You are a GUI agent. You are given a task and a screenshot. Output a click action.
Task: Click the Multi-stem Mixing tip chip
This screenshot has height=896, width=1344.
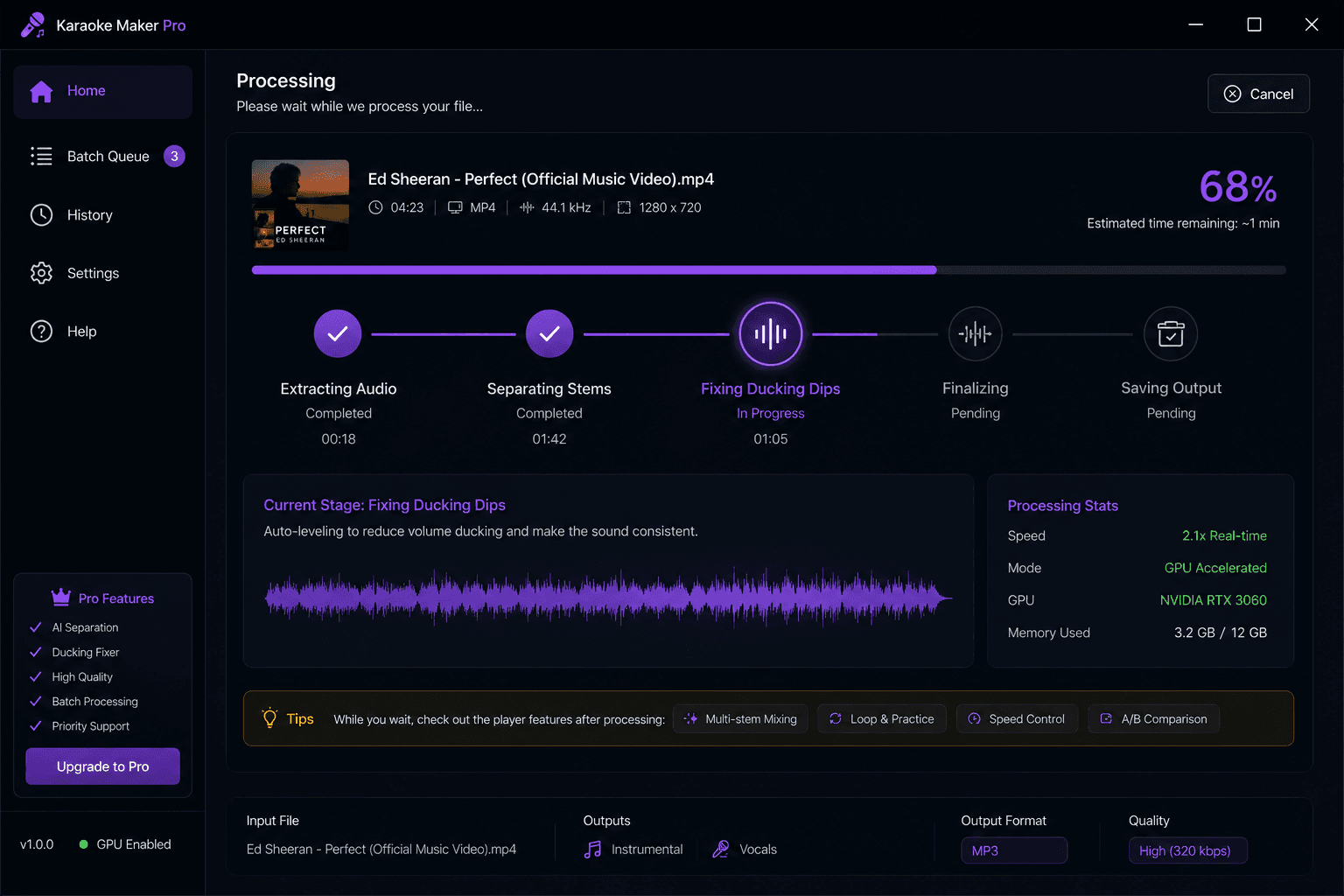coord(740,718)
